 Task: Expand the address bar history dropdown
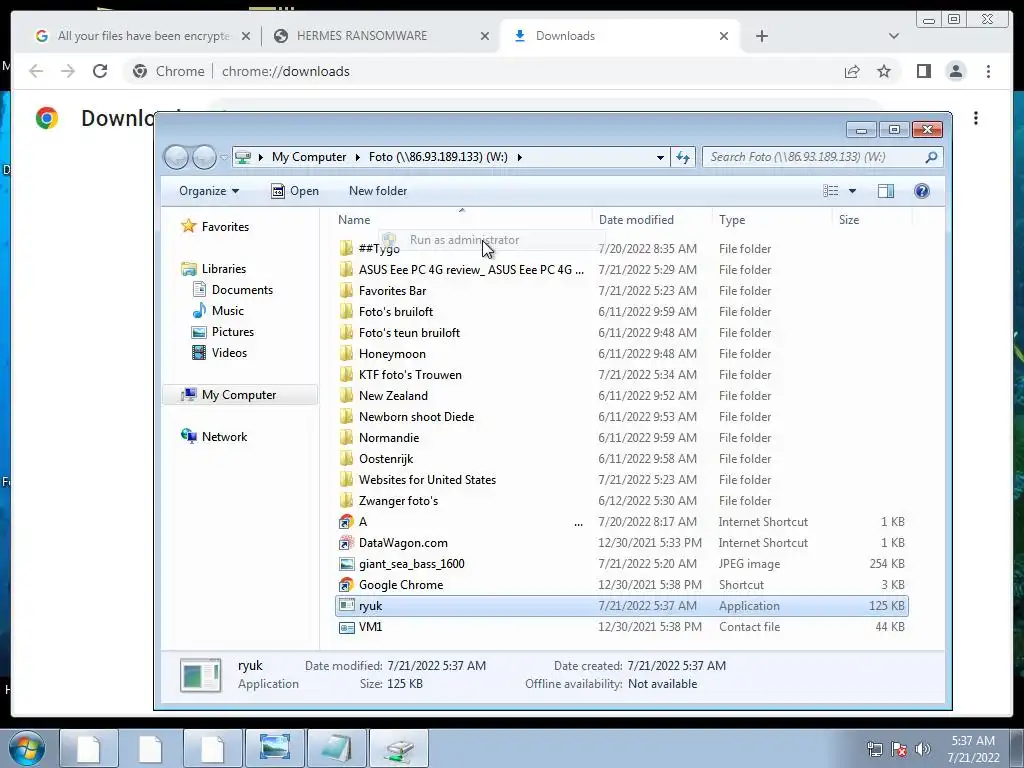pyautogui.click(x=660, y=157)
